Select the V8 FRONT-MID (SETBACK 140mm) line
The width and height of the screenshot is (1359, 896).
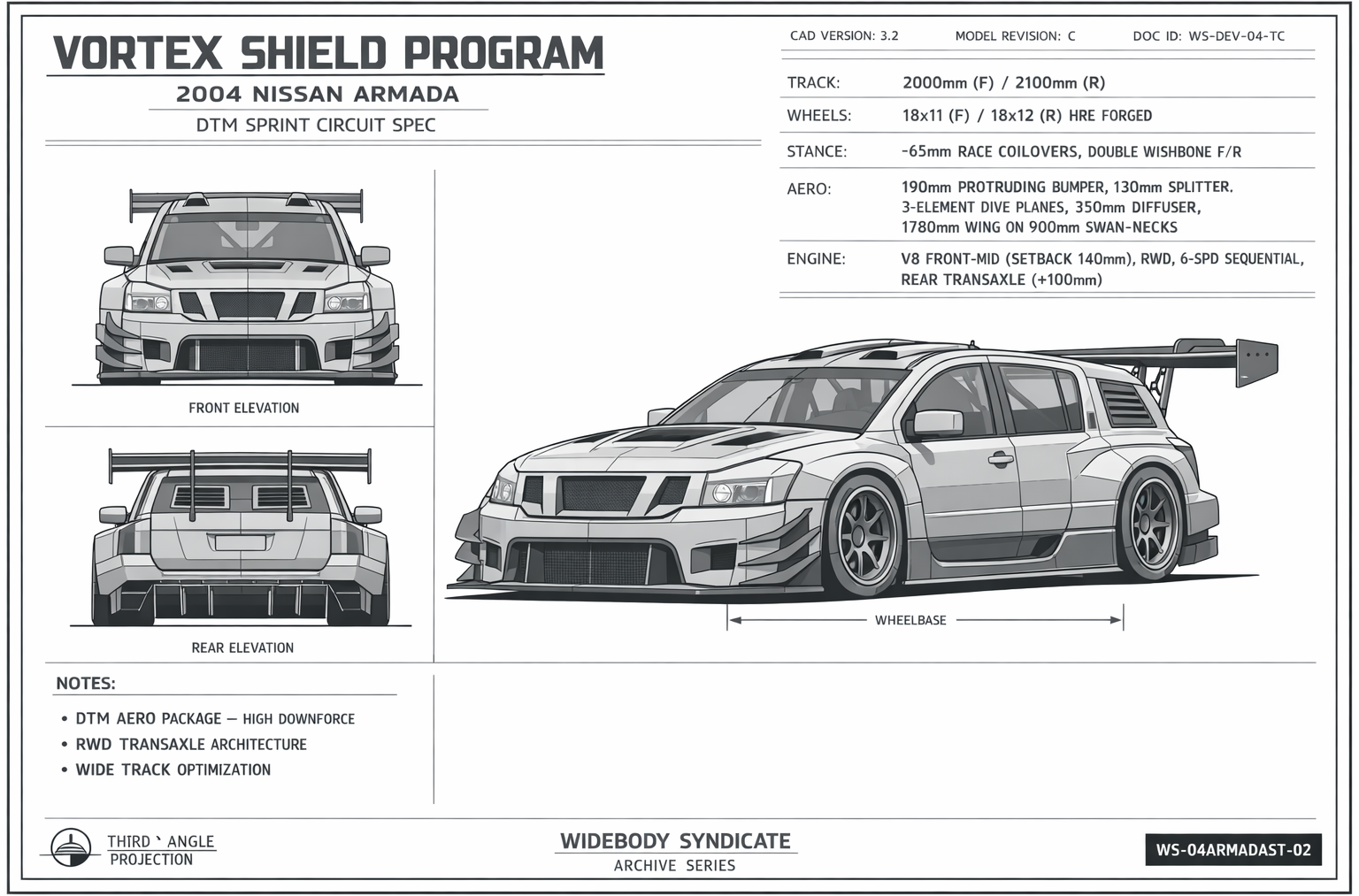(x=1102, y=259)
